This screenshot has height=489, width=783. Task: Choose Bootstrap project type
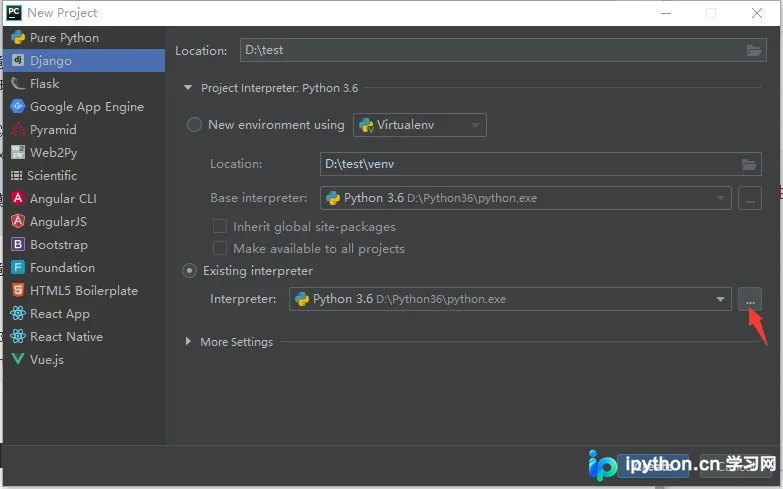pos(84,244)
